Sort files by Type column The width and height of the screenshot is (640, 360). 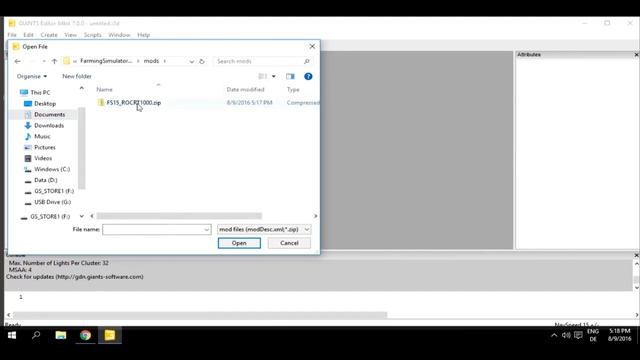[x=293, y=89]
